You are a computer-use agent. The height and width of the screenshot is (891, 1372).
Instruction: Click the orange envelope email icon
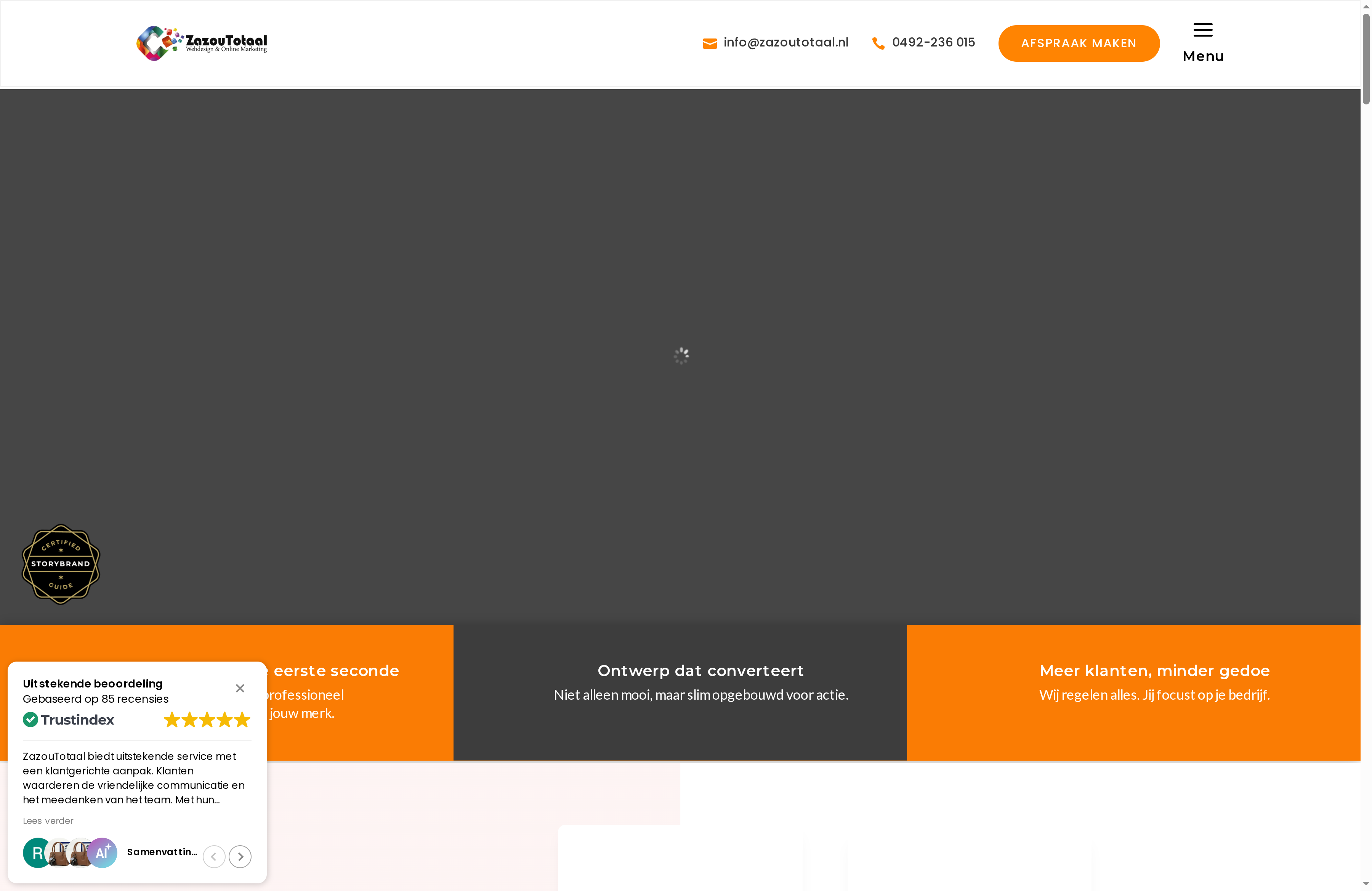(x=710, y=43)
